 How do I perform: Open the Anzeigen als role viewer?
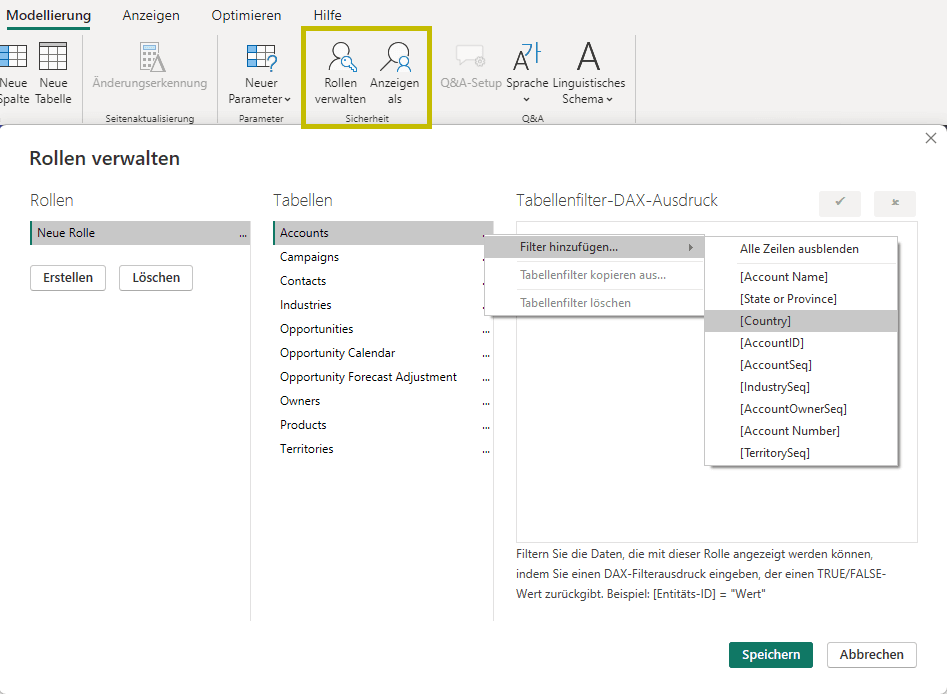[x=394, y=72]
